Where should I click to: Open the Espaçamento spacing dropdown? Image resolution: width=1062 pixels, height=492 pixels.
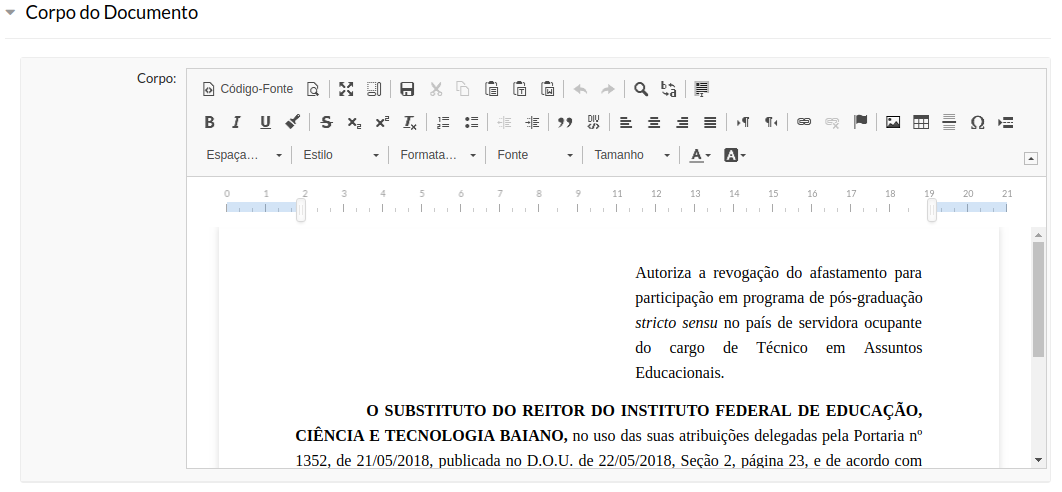coord(243,155)
